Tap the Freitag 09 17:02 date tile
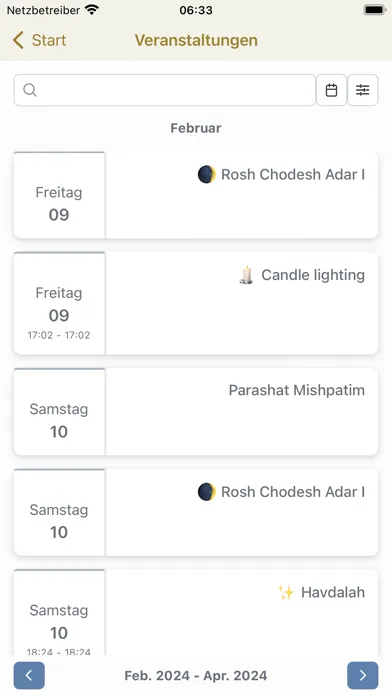The image size is (392, 696). [x=59, y=303]
